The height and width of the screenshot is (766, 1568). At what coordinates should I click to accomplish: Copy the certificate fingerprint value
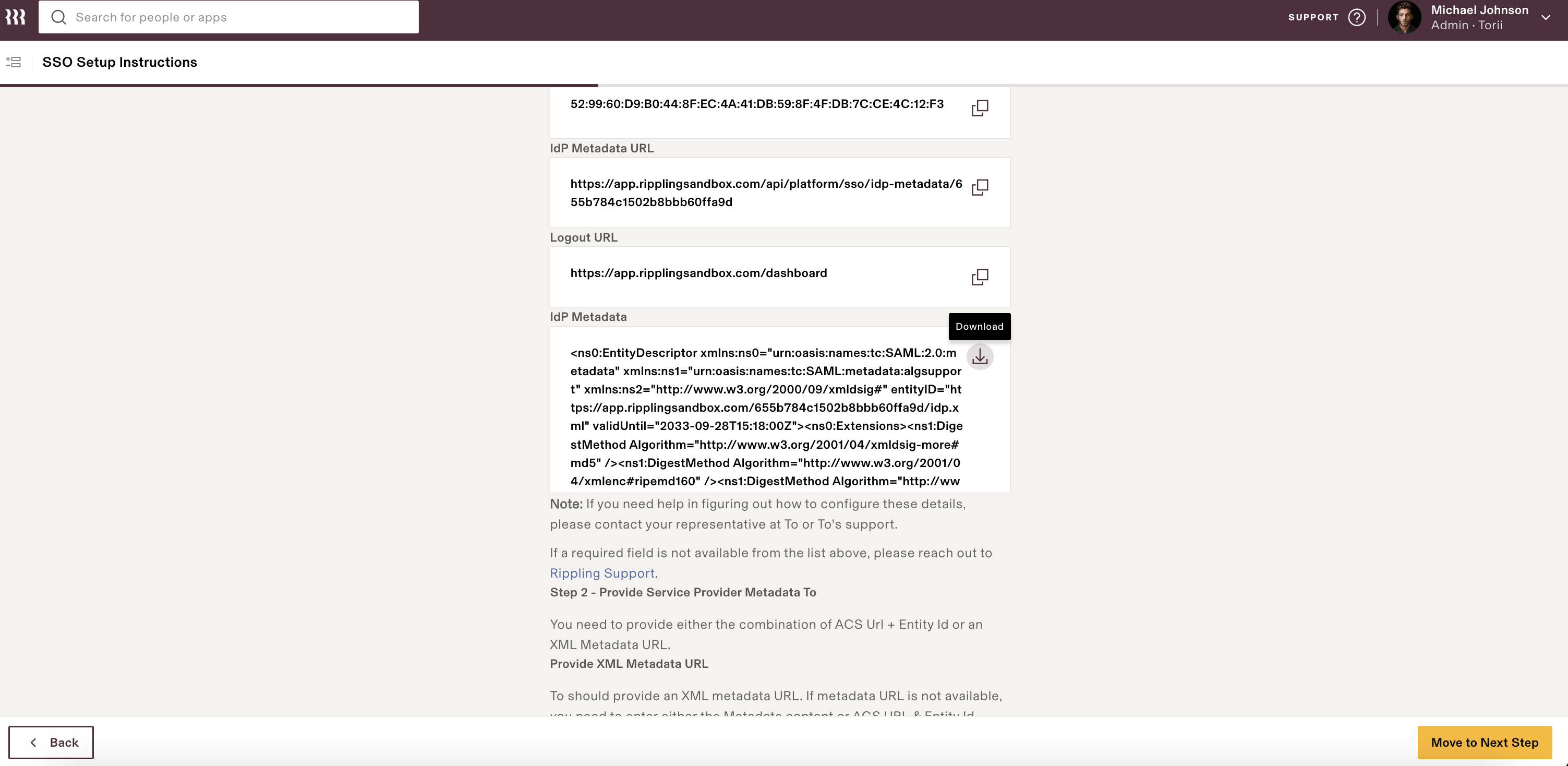tap(980, 108)
